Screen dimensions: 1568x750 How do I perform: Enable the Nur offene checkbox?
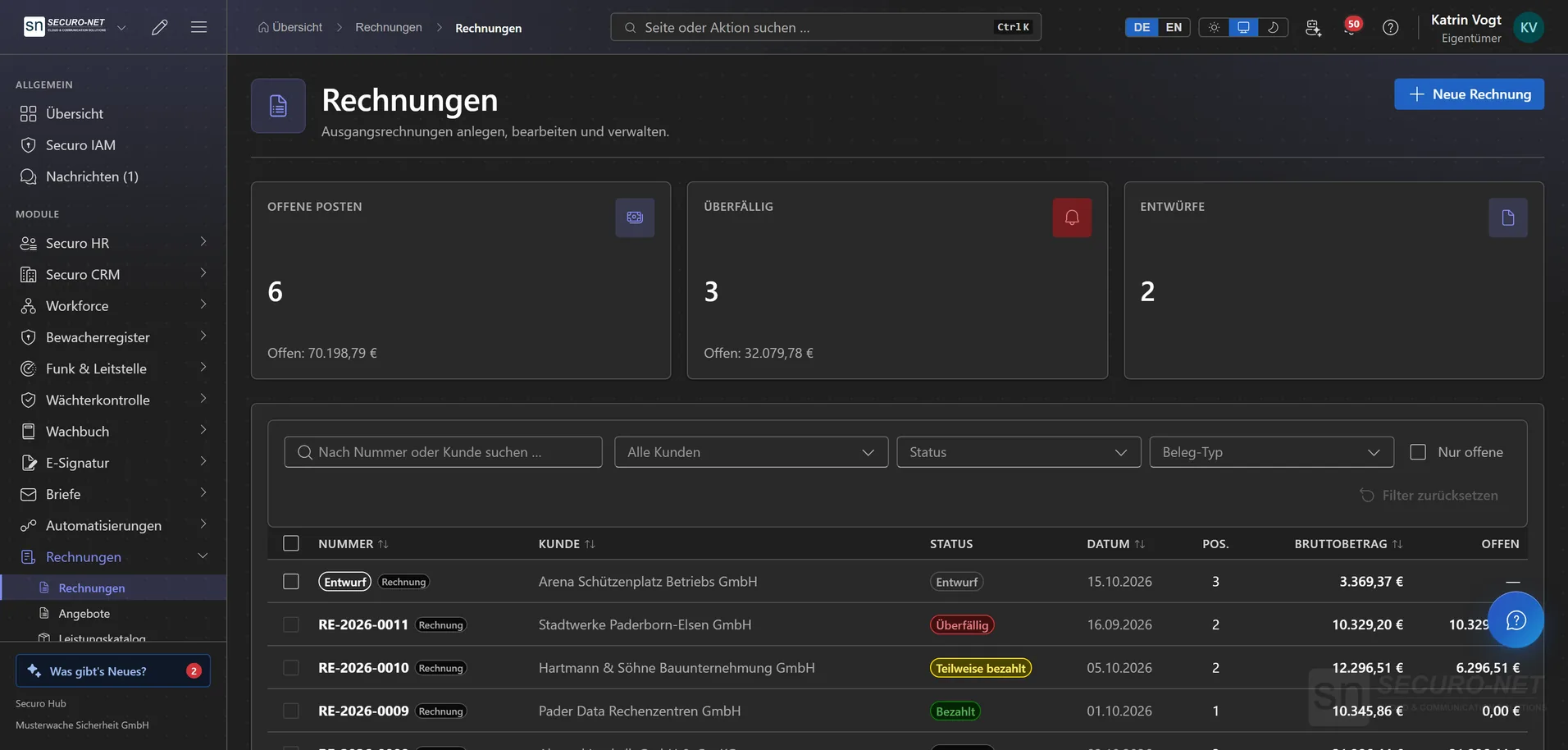coord(1418,452)
